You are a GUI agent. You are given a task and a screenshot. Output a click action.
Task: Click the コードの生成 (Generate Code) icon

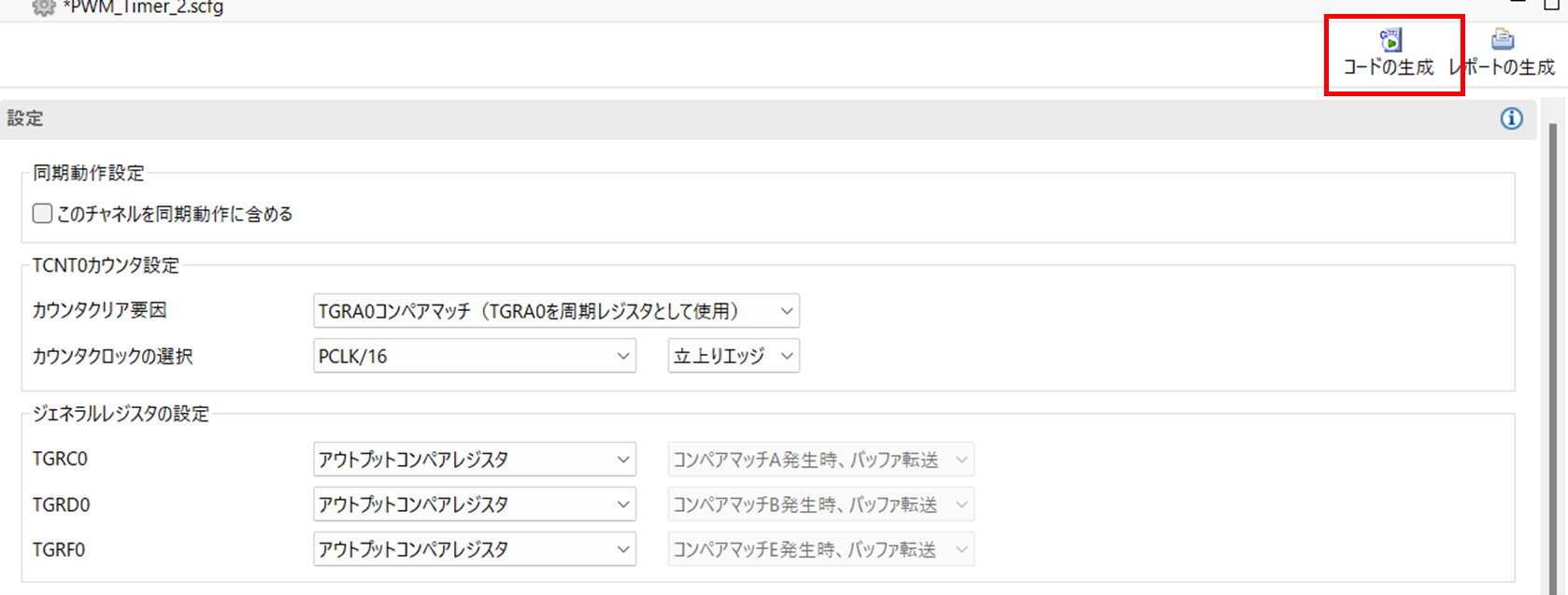[1390, 41]
